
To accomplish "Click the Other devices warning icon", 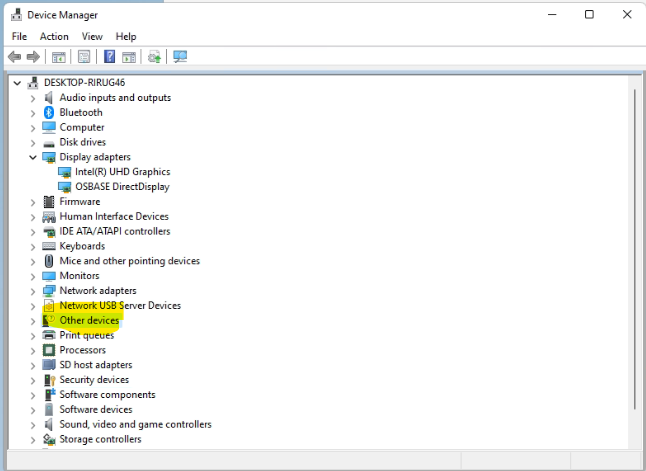I will coord(49,320).
